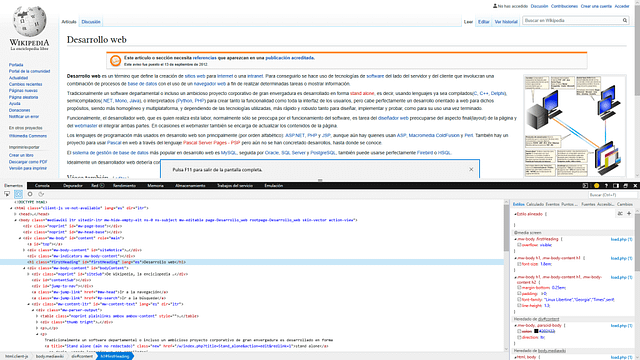Toggle the highlighted DOM element box icon
The width and height of the screenshot is (640, 360).
pyautogui.click(x=18, y=194)
